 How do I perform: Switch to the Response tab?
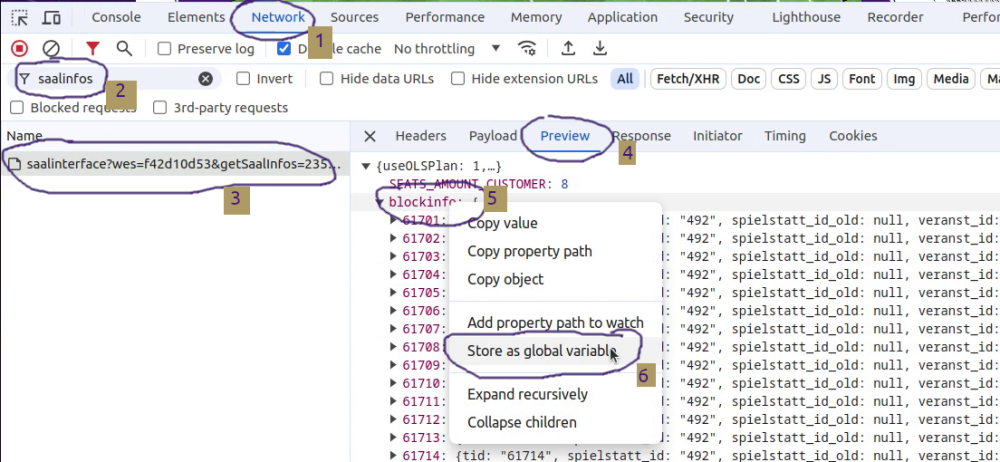point(641,136)
